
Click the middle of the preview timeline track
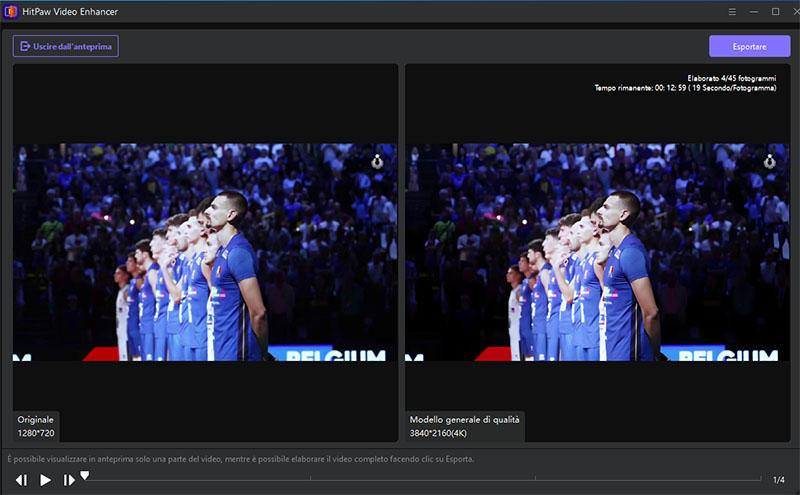coord(420,480)
